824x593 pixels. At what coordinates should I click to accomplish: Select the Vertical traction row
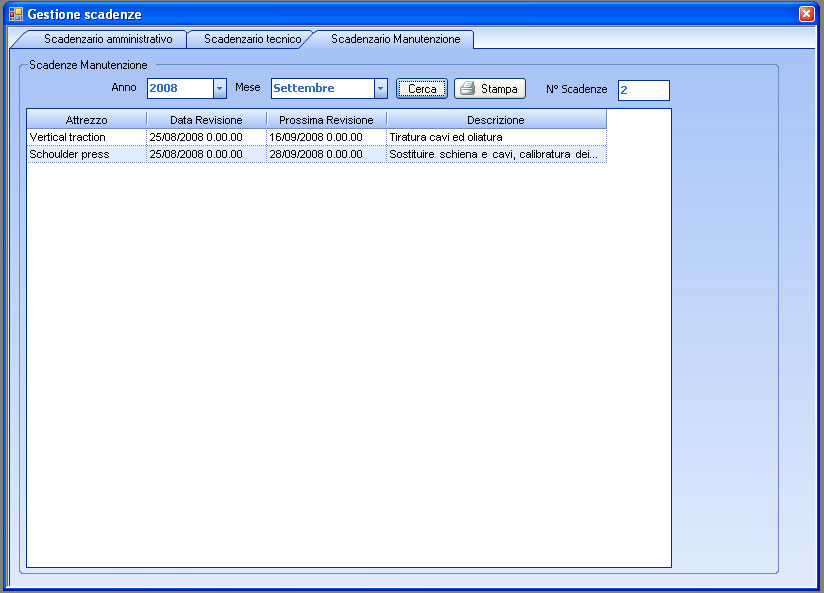click(68, 137)
